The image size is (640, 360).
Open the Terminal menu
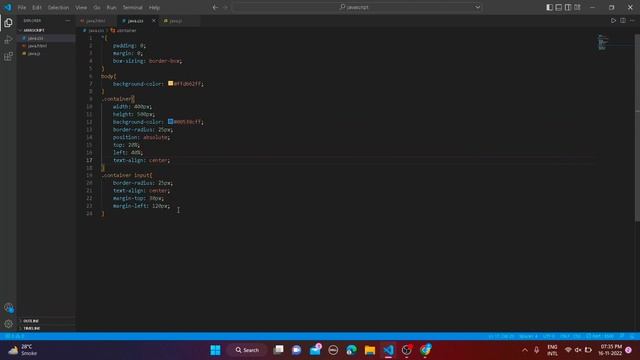pyautogui.click(x=133, y=7)
